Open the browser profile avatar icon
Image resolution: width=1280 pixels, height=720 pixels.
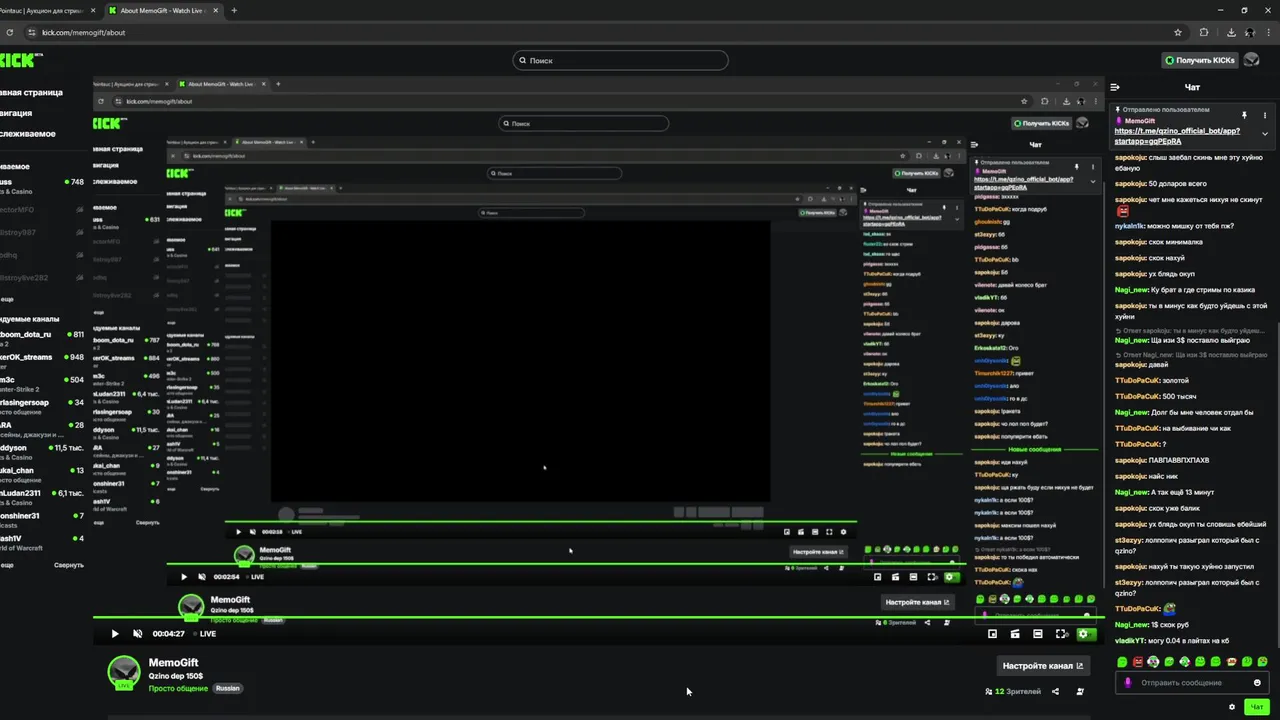point(1250,32)
